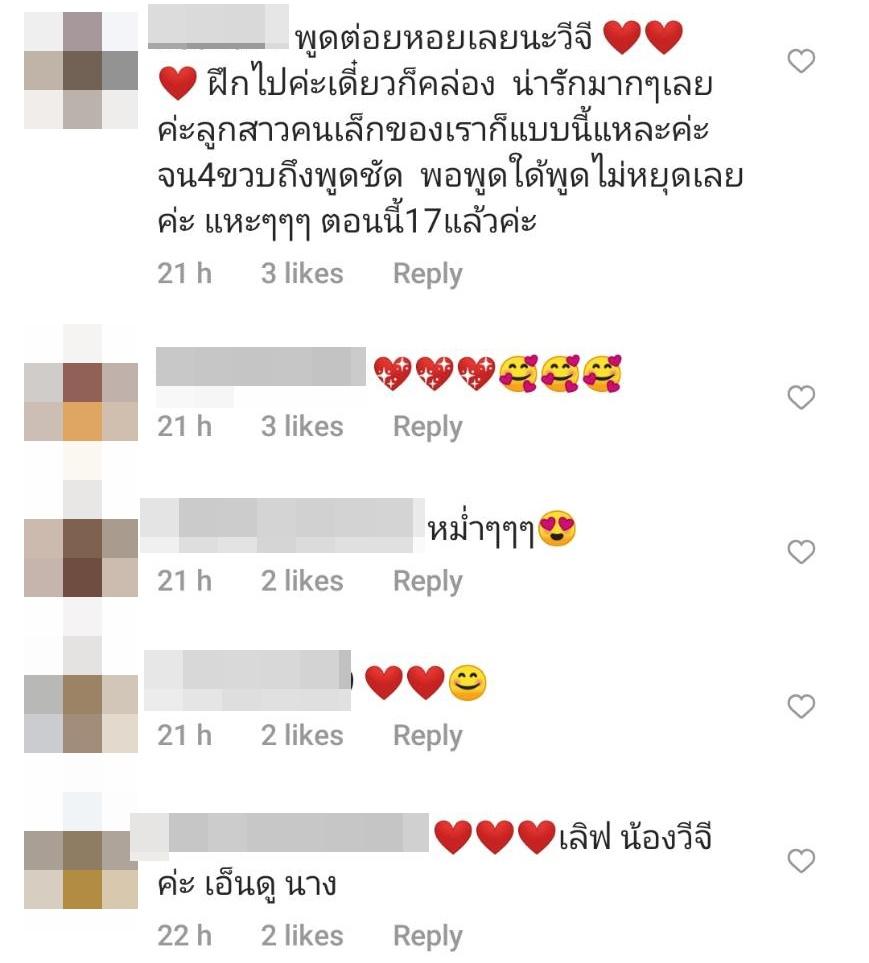Like the เลิฟ น้องวีจี comment
This screenshot has height=963, width=869.
click(801, 860)
